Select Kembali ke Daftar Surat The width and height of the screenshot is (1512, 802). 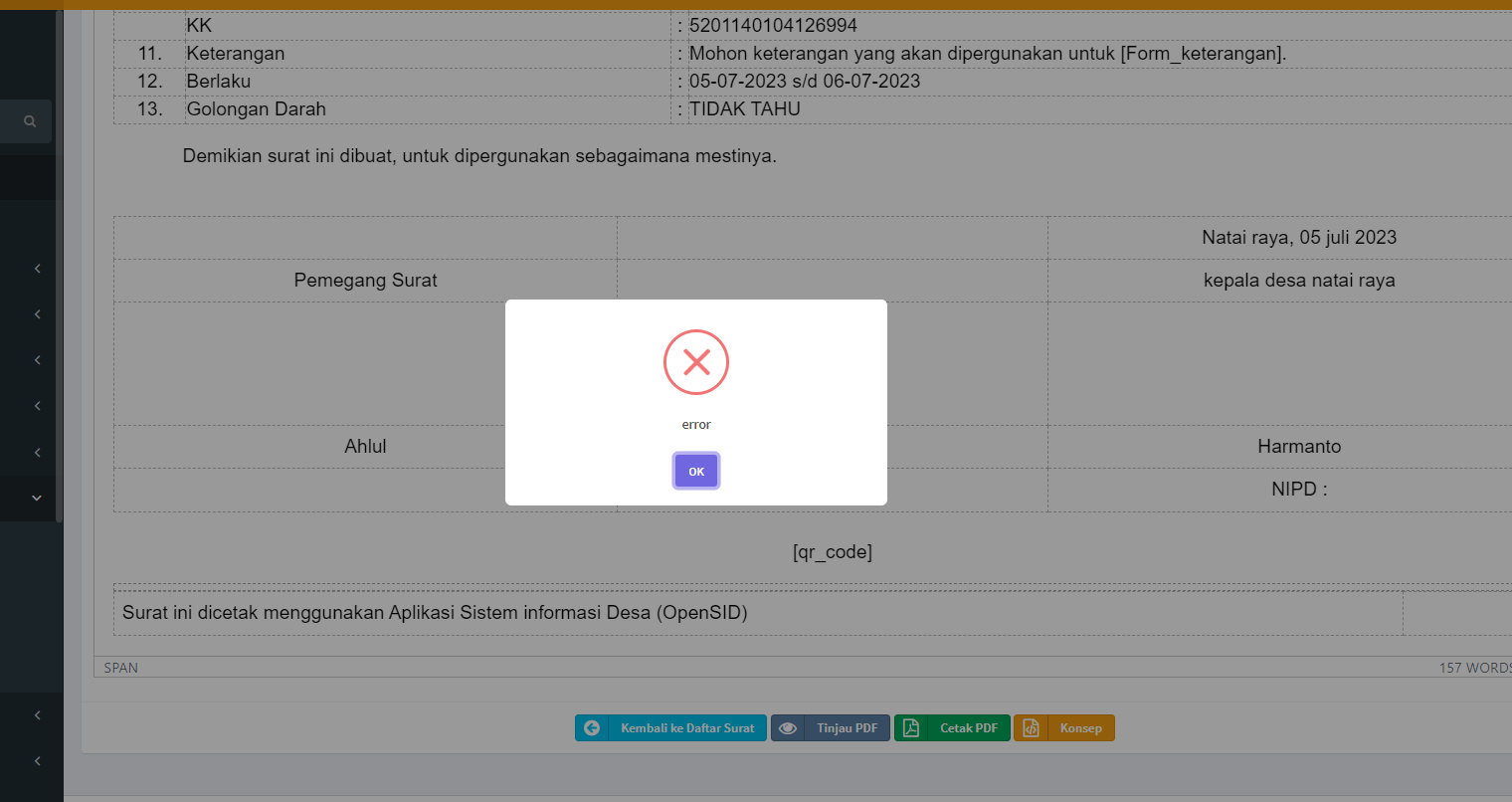(670, 727)
